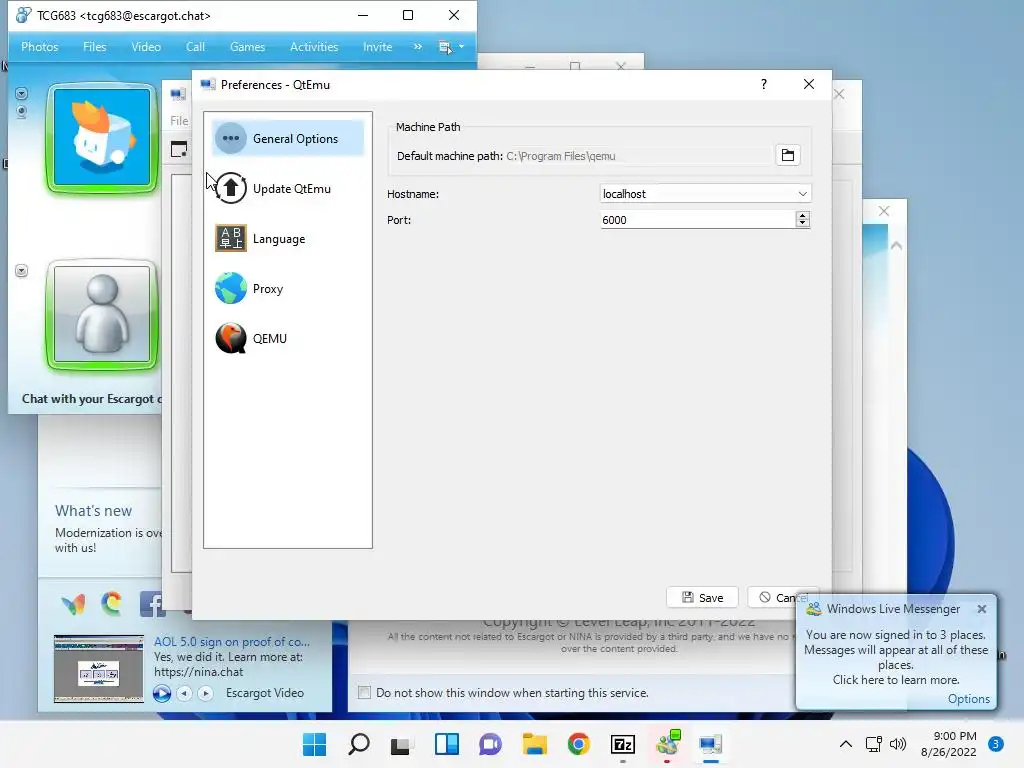Open taskbar Search

pos(359,744)
